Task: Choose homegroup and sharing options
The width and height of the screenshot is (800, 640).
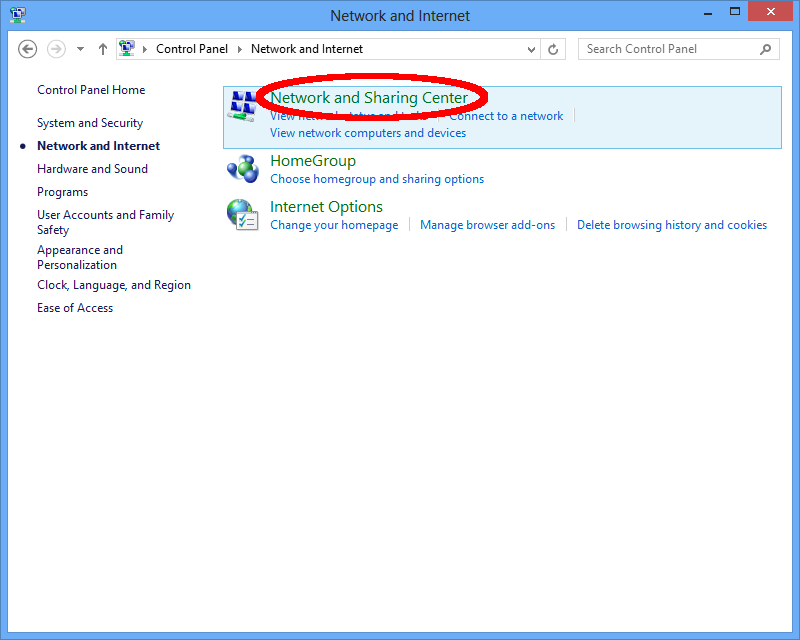Action: point(377,179)
